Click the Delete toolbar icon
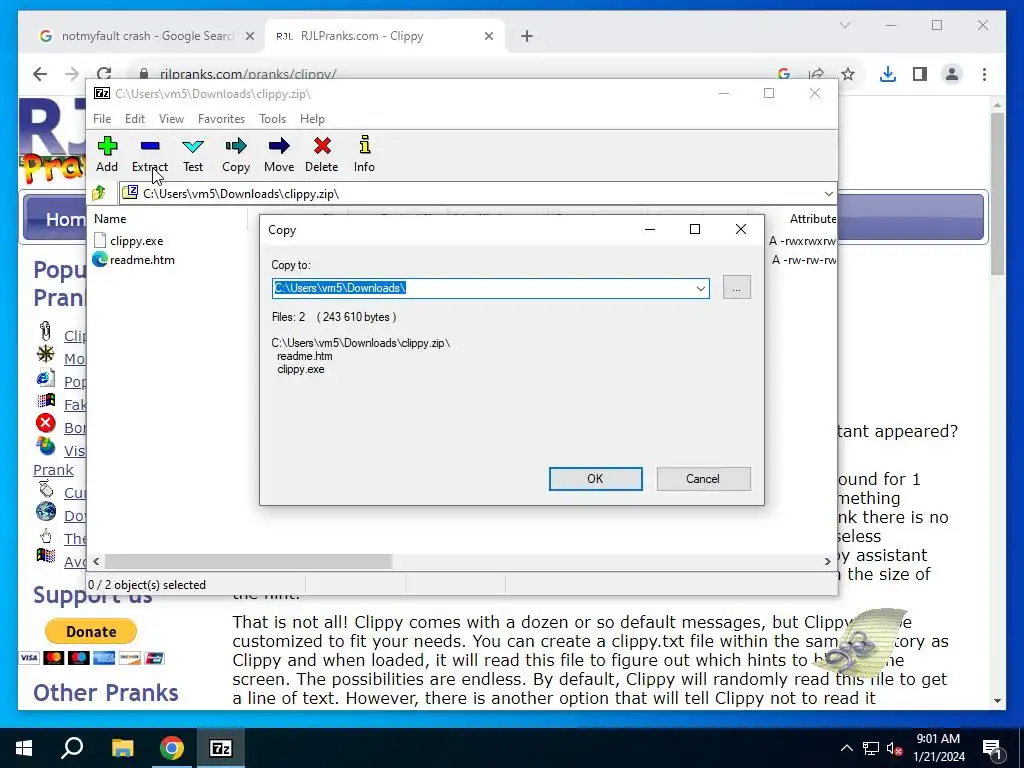This screenshot has width=1024, height=768. pyautogui.click(x=322, y=154)
